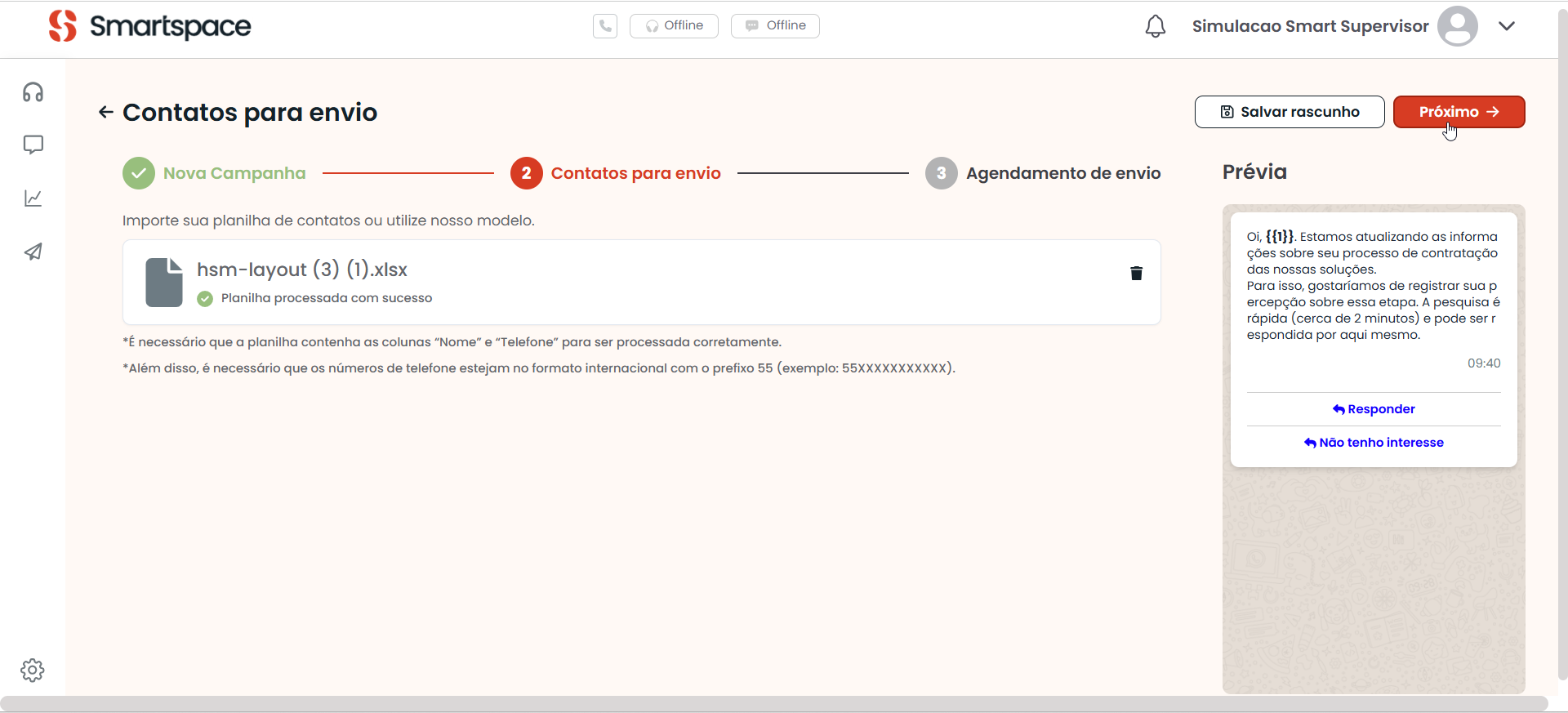Open settings gear in sidebar
Screen dimensions: 1568x713
(33, 671)
